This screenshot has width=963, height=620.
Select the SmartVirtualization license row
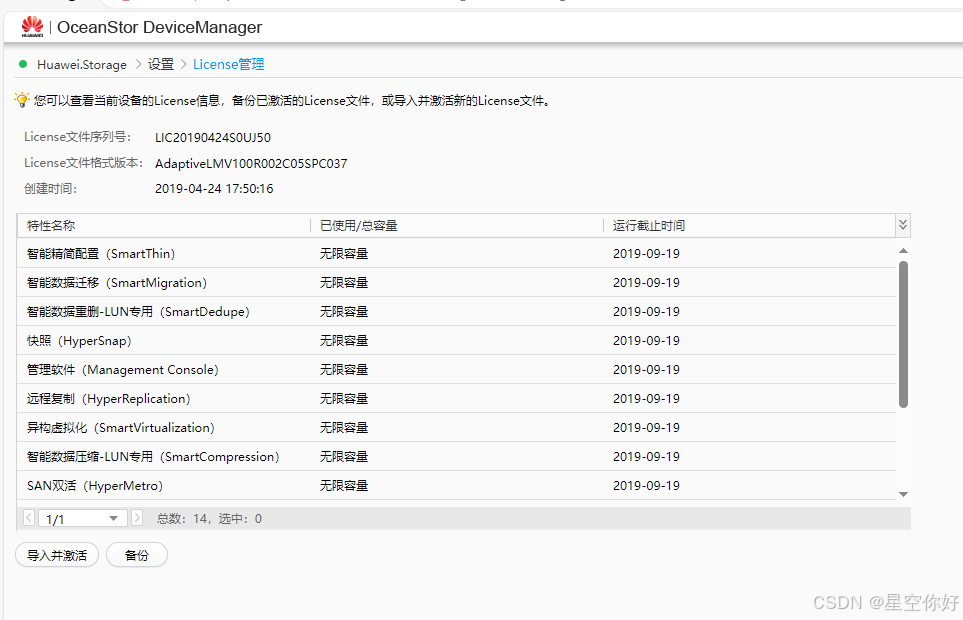tap(456, 427)
